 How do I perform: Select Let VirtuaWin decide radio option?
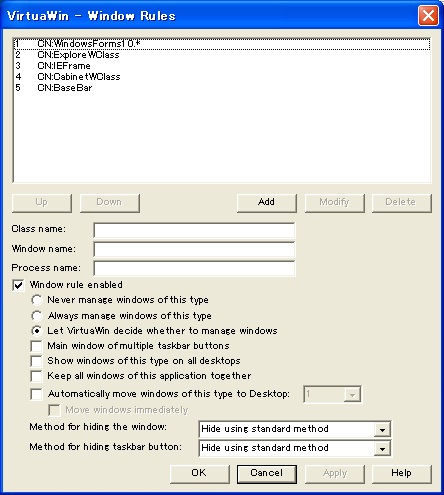pyautogui.click(x=37, y=331)
